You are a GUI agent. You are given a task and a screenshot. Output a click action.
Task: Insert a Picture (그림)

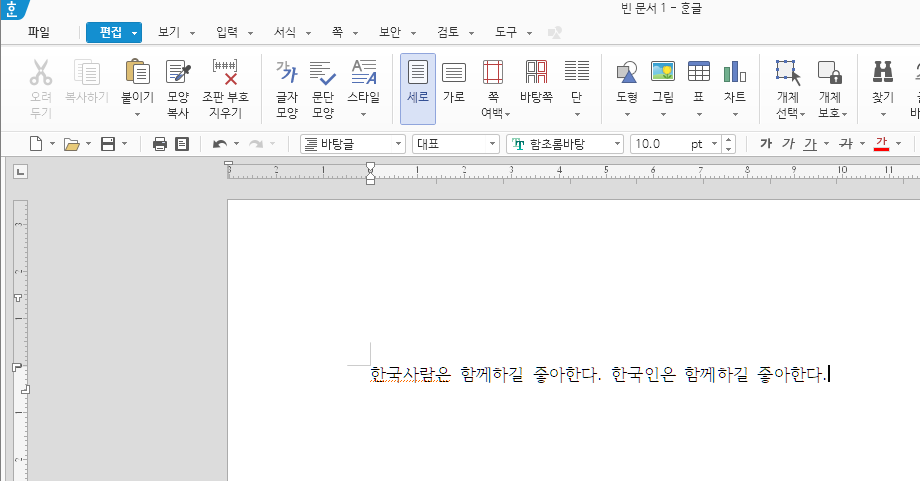click(663, 72)
